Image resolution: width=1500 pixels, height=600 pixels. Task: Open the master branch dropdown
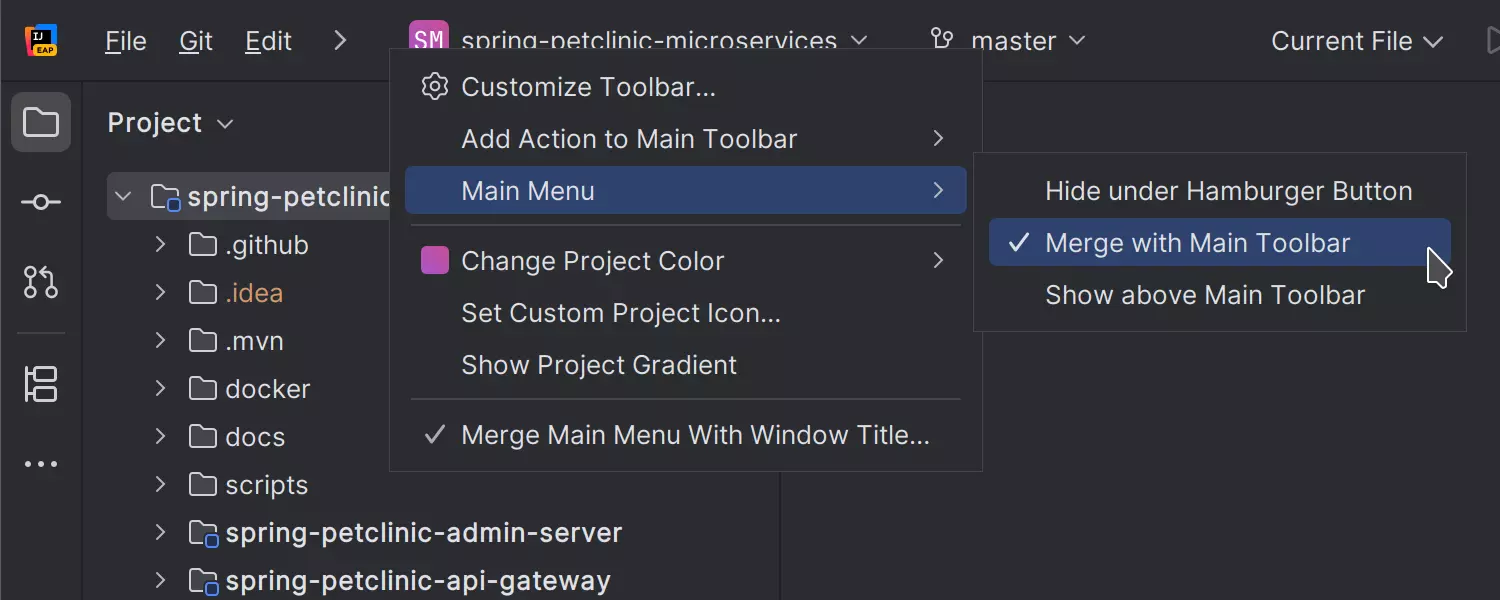tap(1013, 41)
